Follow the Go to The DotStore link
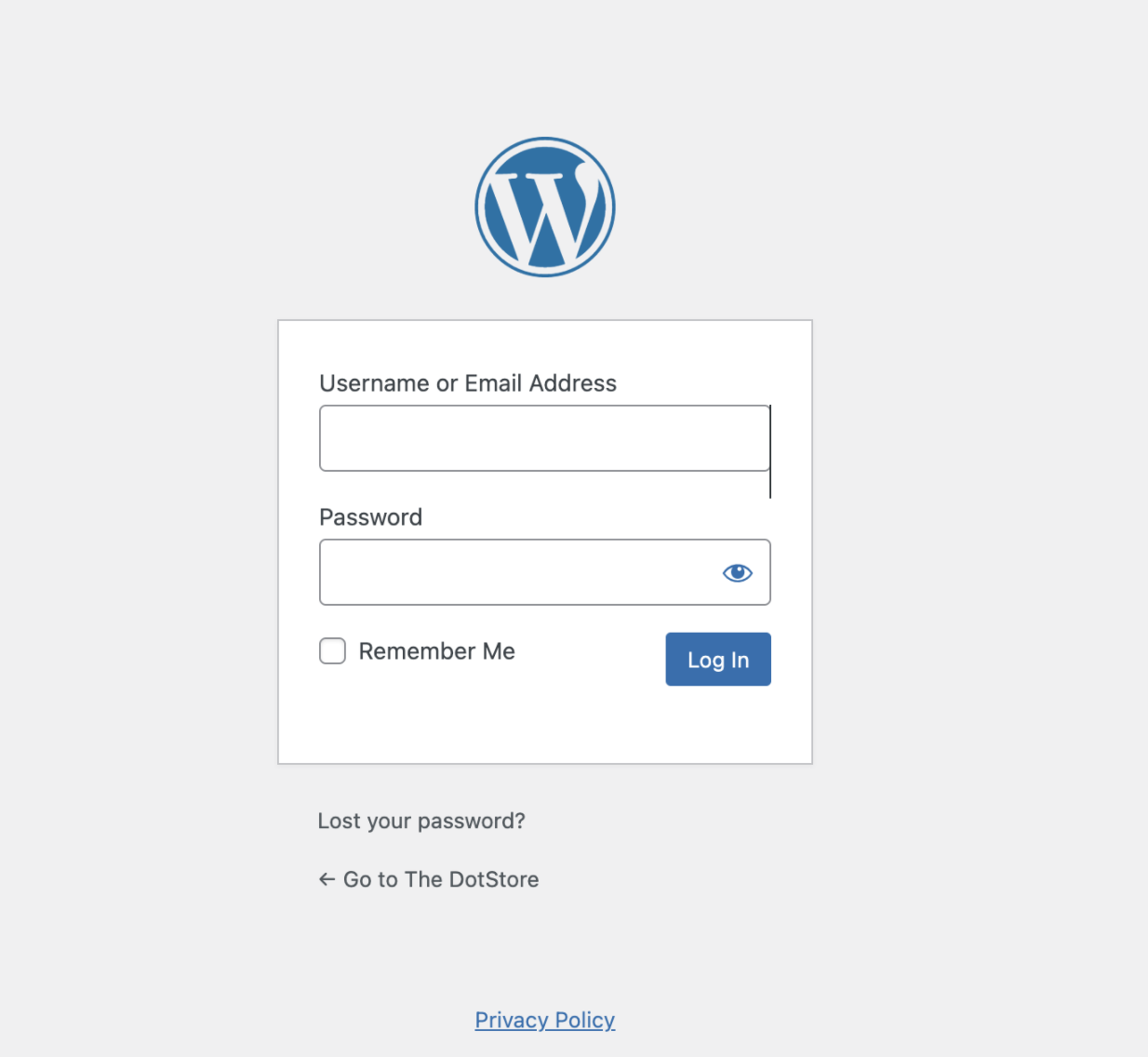This screenshot has height=1057, width=1148. (428, 879)
